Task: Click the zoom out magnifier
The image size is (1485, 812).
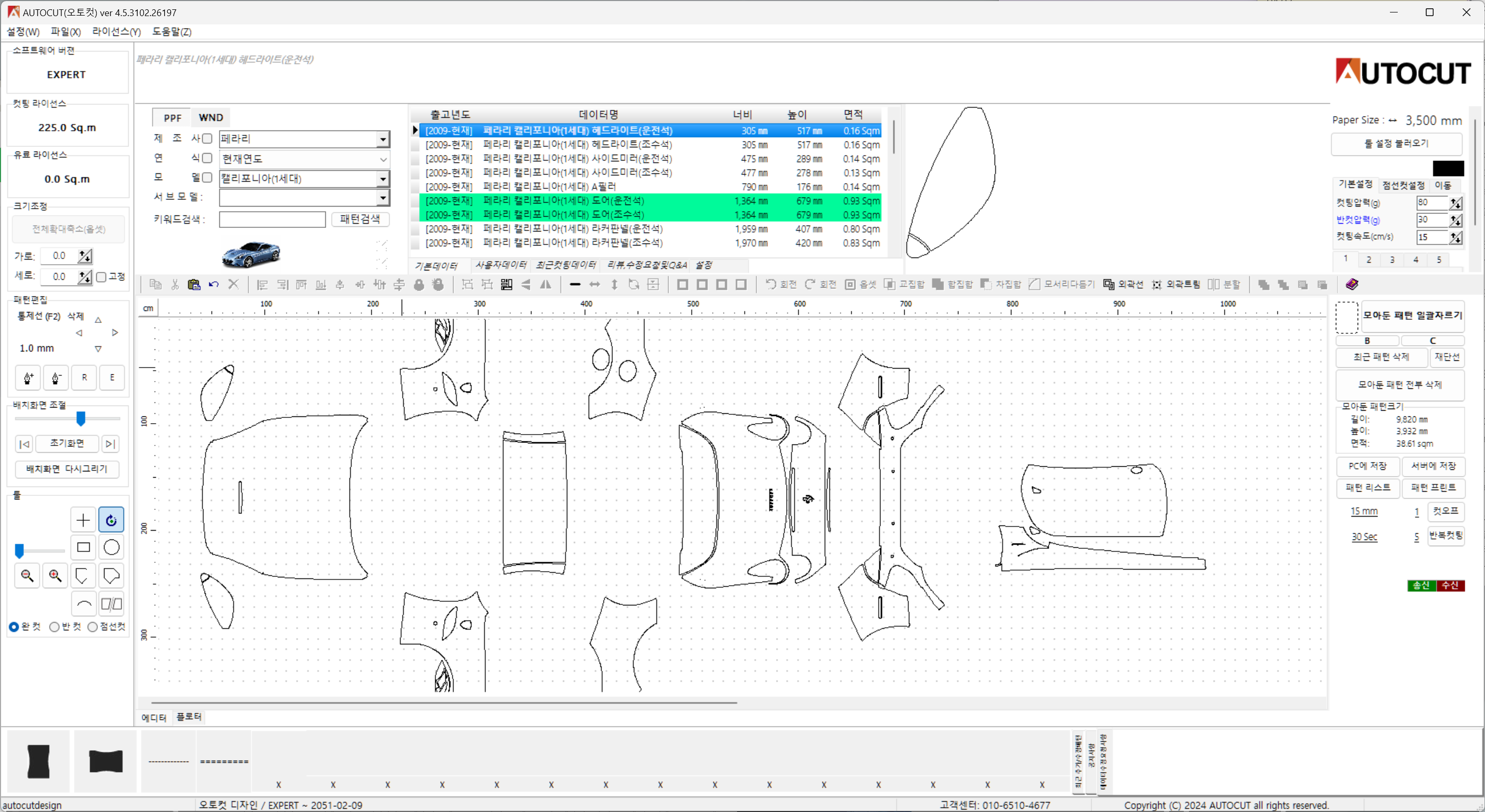Action: [x=27, y=575]
